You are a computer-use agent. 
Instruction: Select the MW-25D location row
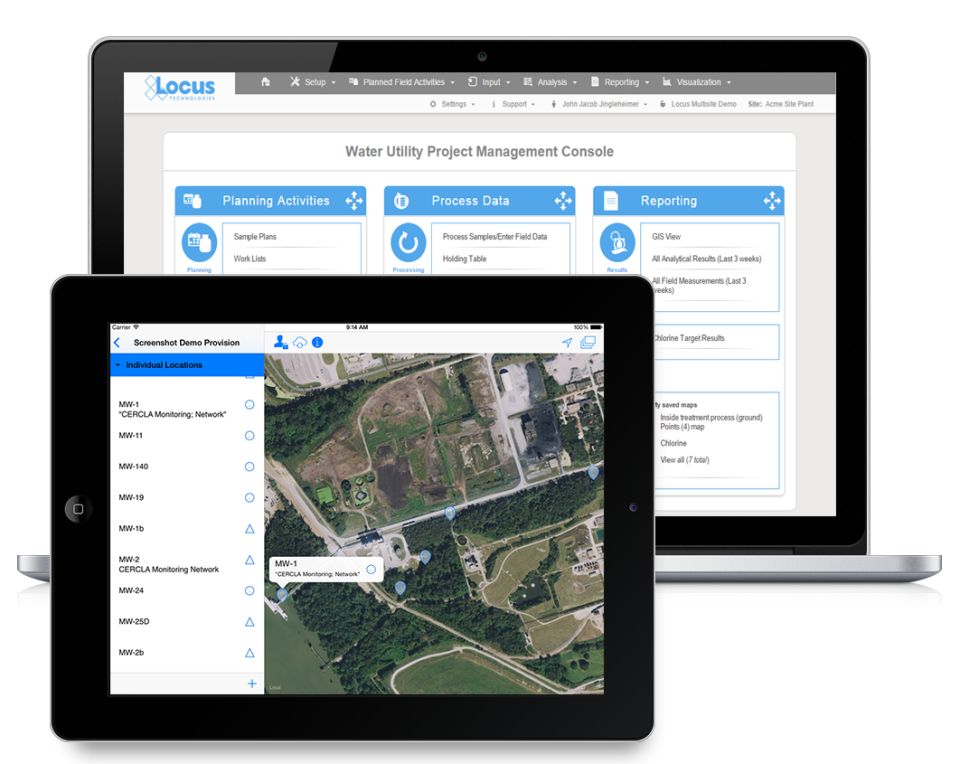pos(187,621)
